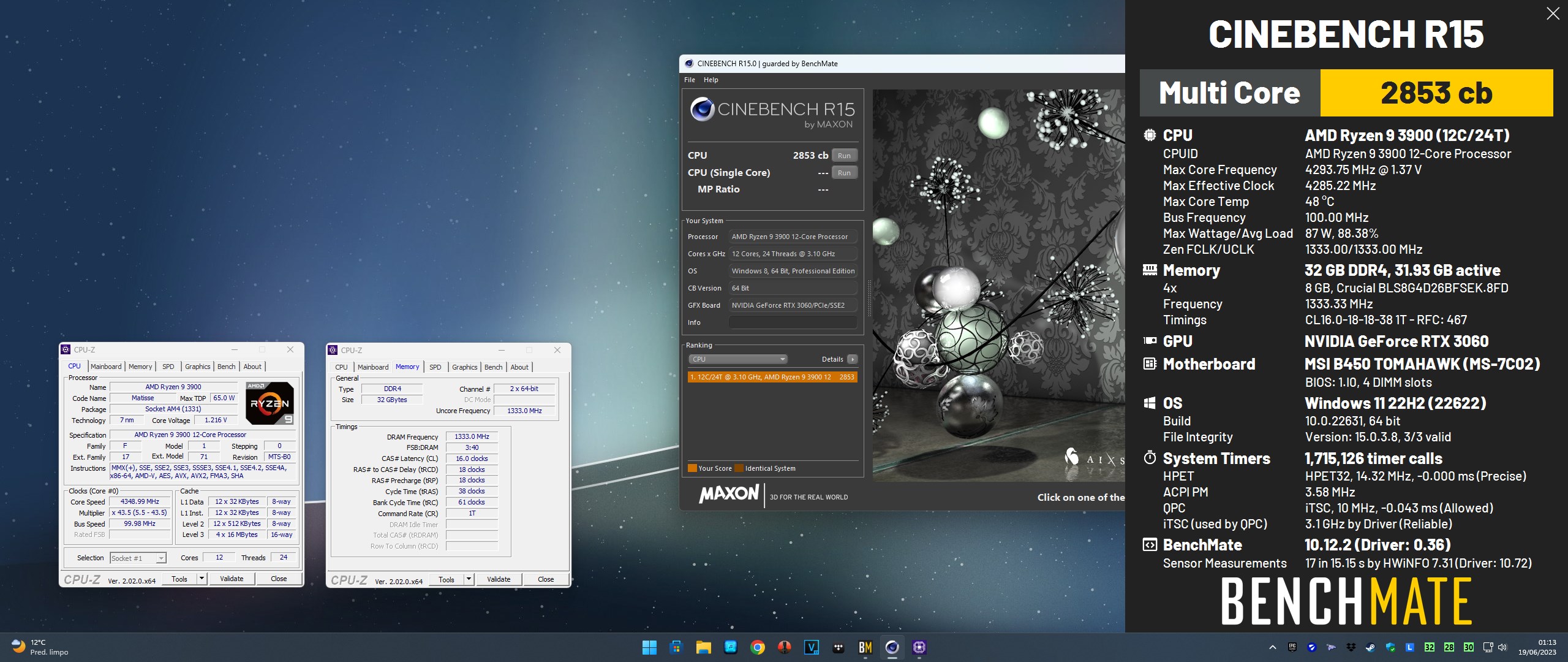Click Close button in CPU-Z Memory window

(x=546, y=579)
